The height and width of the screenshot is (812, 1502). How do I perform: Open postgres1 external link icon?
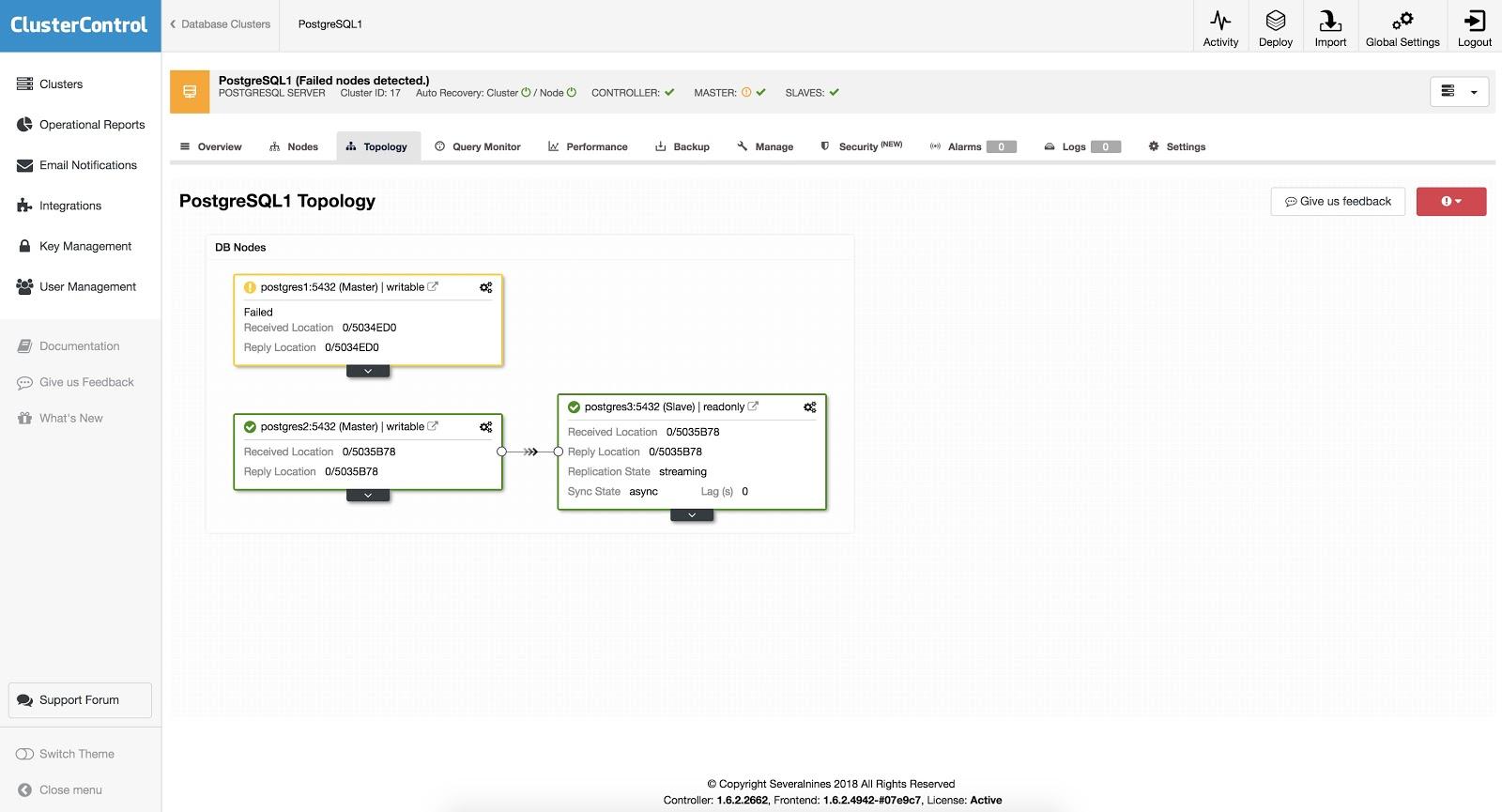(x=433, y=286)
